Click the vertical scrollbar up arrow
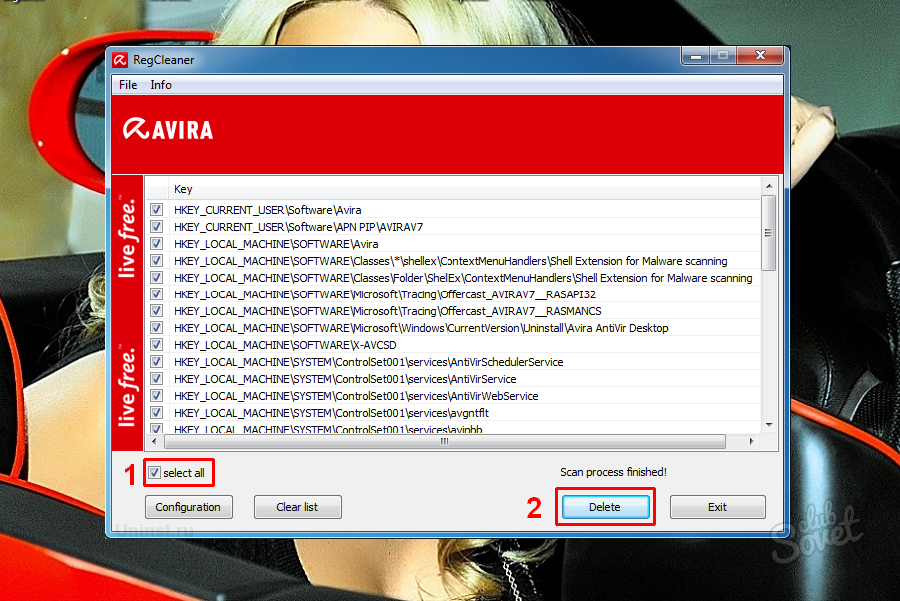This screenshot has height=601, width=900. (768, 187)
